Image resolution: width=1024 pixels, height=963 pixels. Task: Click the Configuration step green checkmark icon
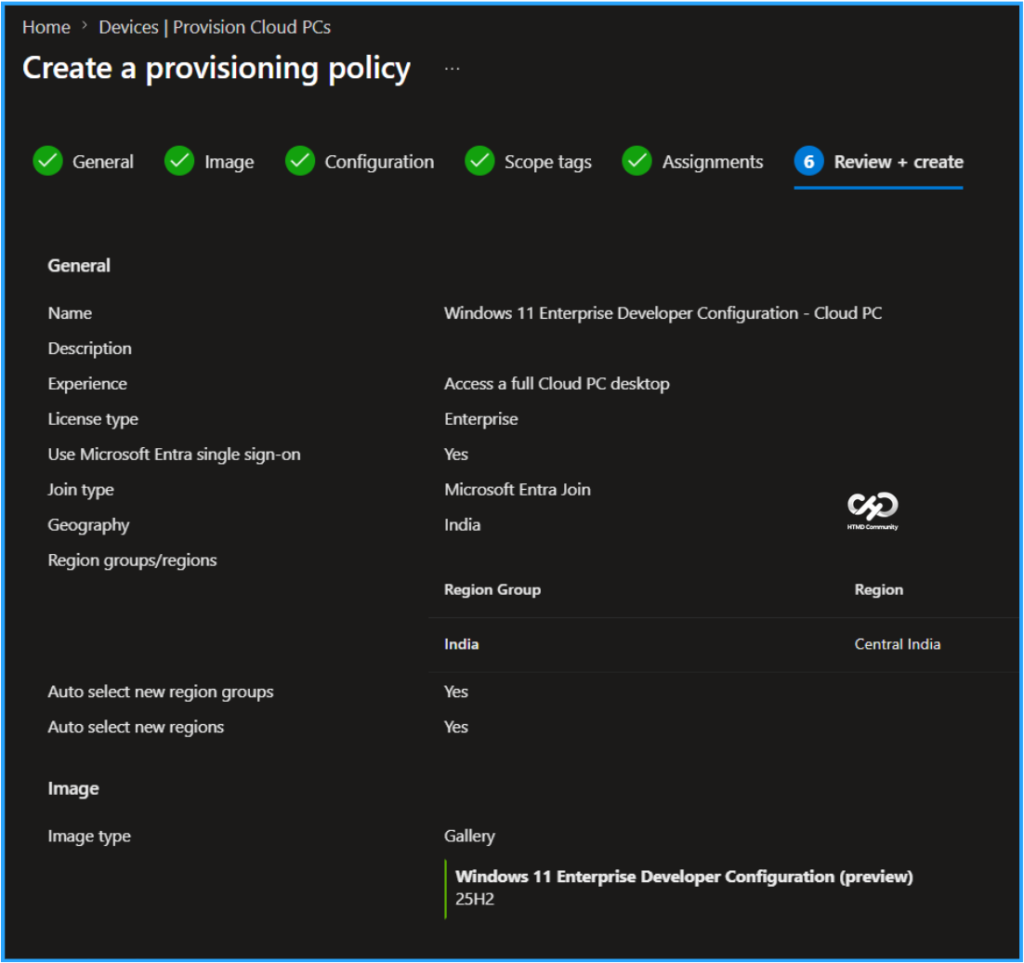click(x=300, y=161)
